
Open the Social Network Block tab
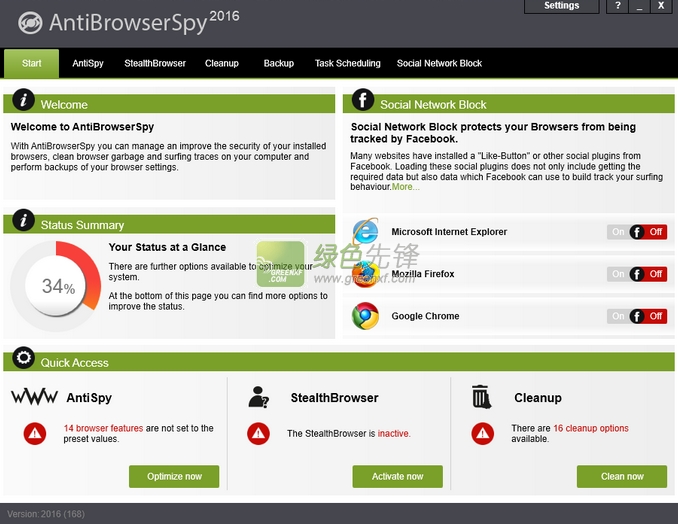439,64
